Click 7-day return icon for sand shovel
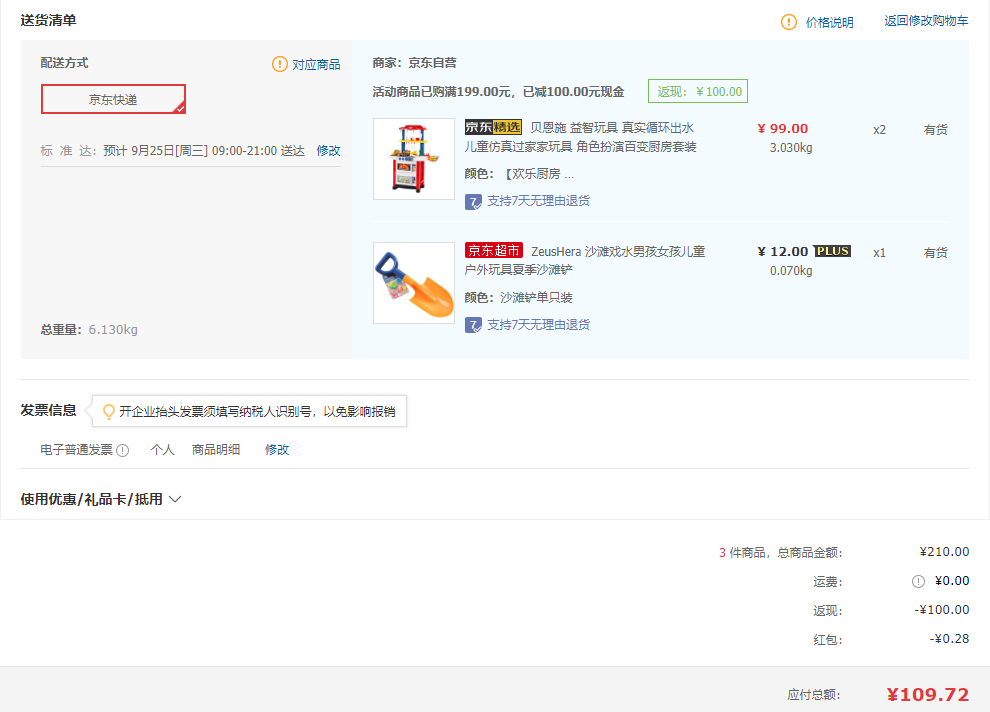This screenshot has height=712, width=990. click(x=473, y=326)
